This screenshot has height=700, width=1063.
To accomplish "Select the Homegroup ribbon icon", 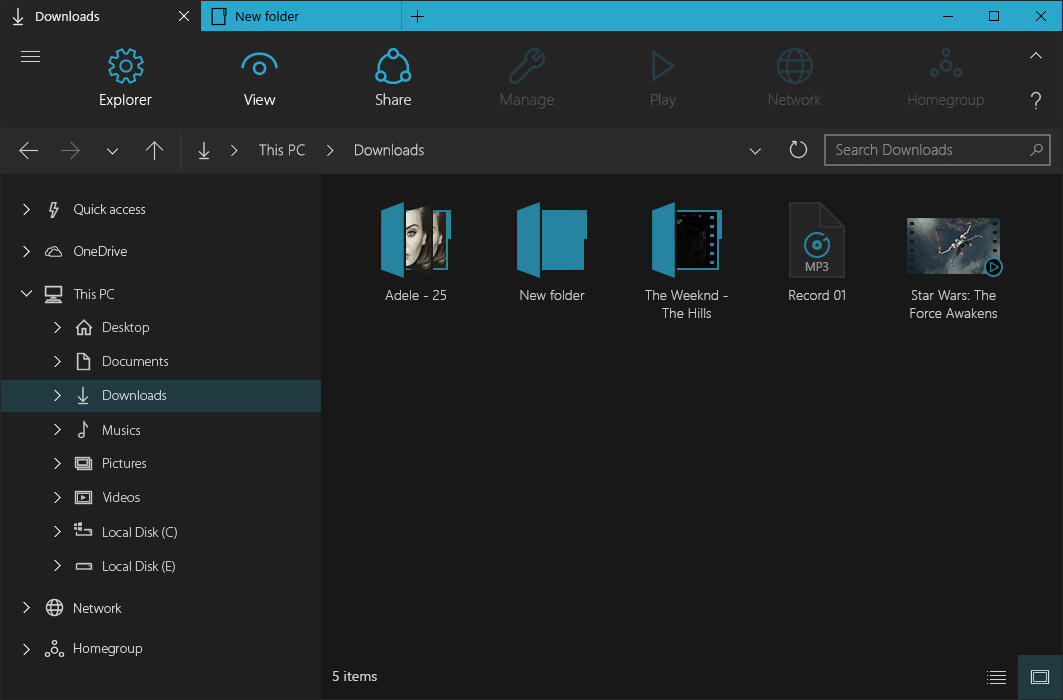I will [945, 64].
